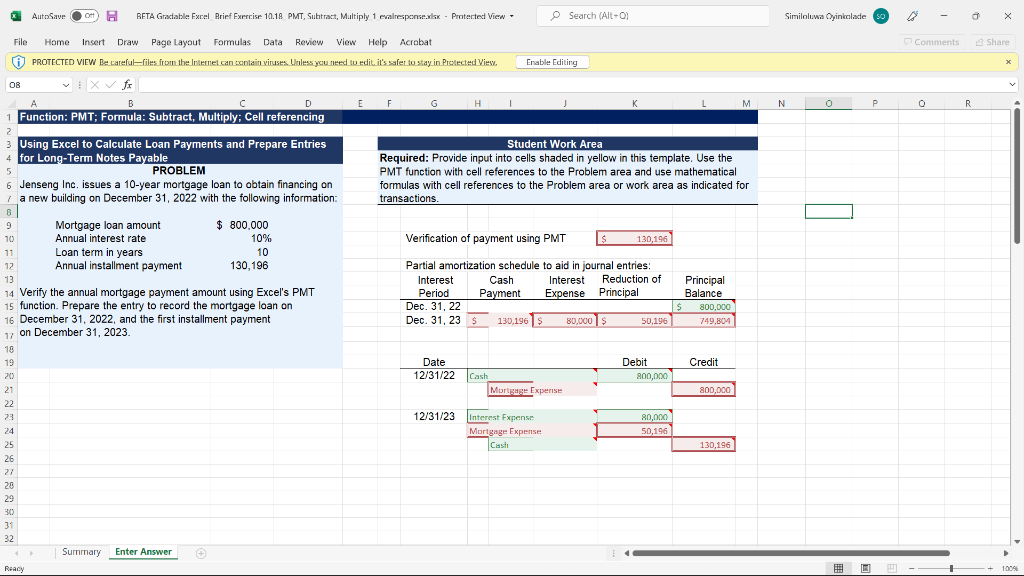
Task: Click the Save icon in Quick Access toolbar
Action: click(110, 16)
